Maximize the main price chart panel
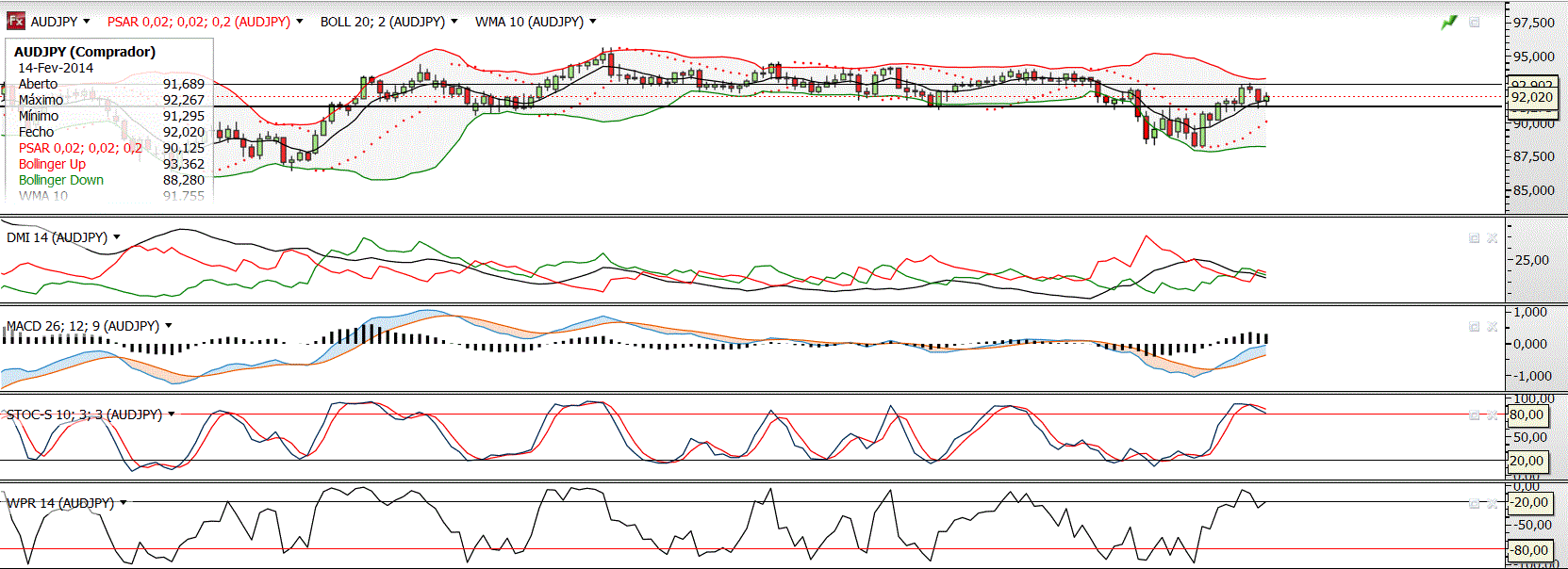The width and height of the screenshot is (1568, 569). 1475,23
